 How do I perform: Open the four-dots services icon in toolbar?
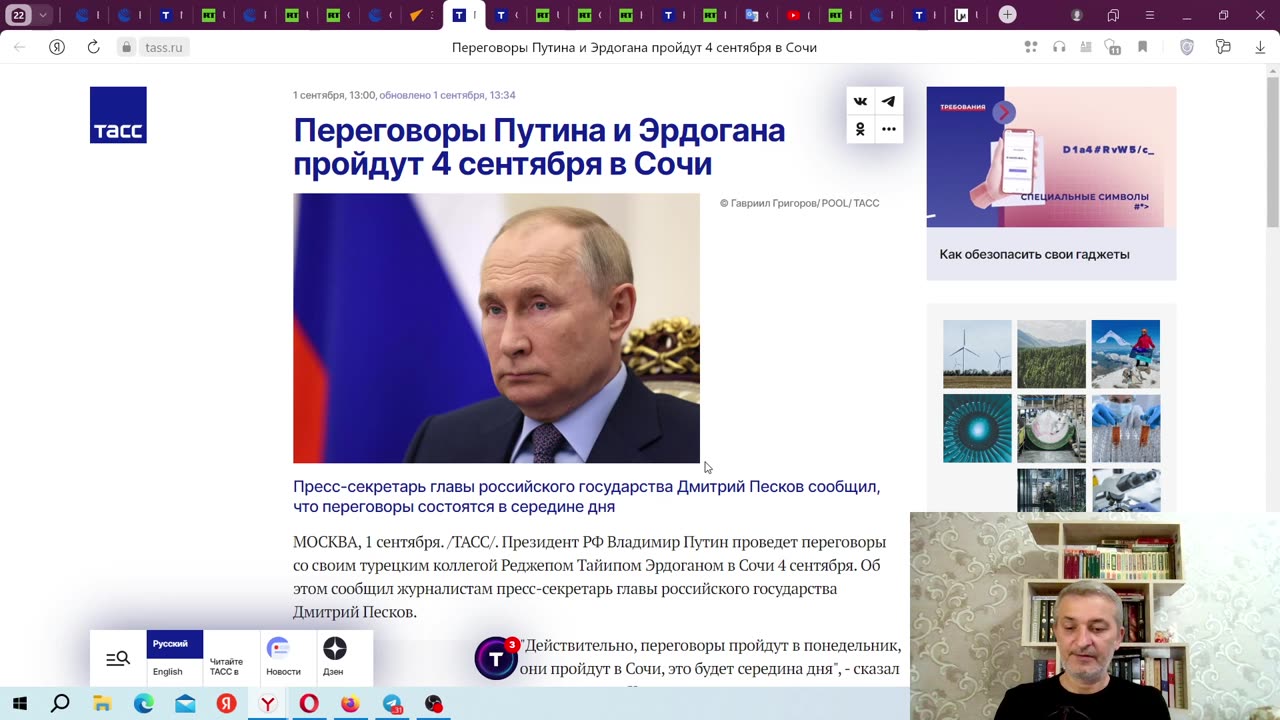click(1031, 47)
